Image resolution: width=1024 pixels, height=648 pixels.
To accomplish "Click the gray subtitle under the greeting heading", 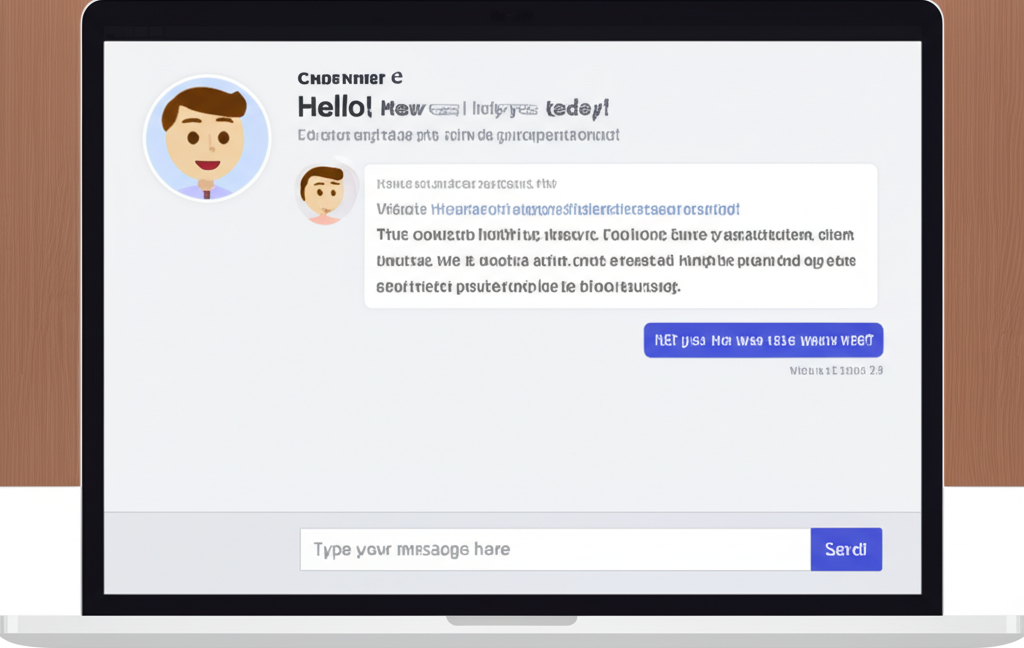I will (458, 134).
